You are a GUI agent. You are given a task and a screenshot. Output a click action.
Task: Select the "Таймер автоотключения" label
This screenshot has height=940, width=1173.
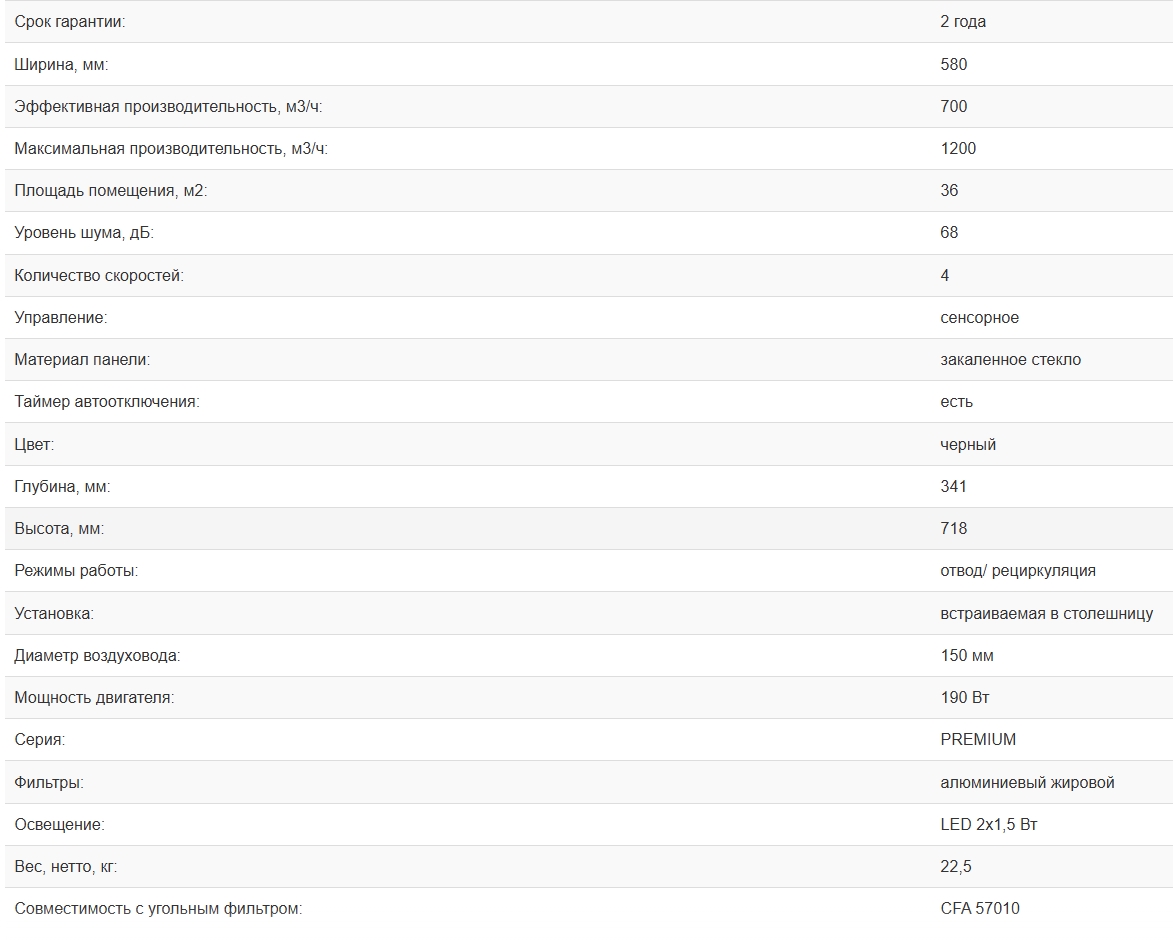[107, 402]
